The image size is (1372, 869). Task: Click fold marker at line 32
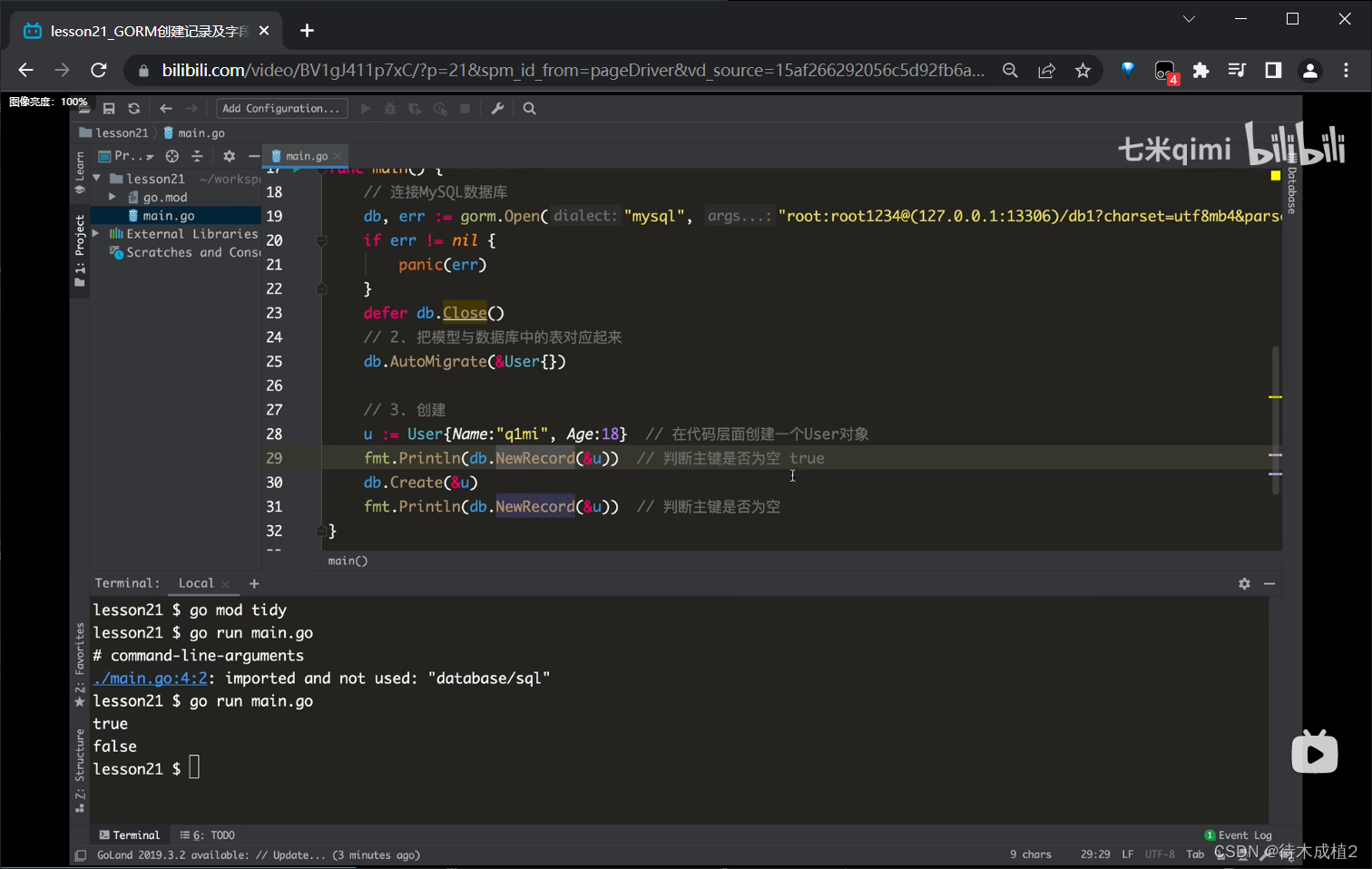(321, 531)
